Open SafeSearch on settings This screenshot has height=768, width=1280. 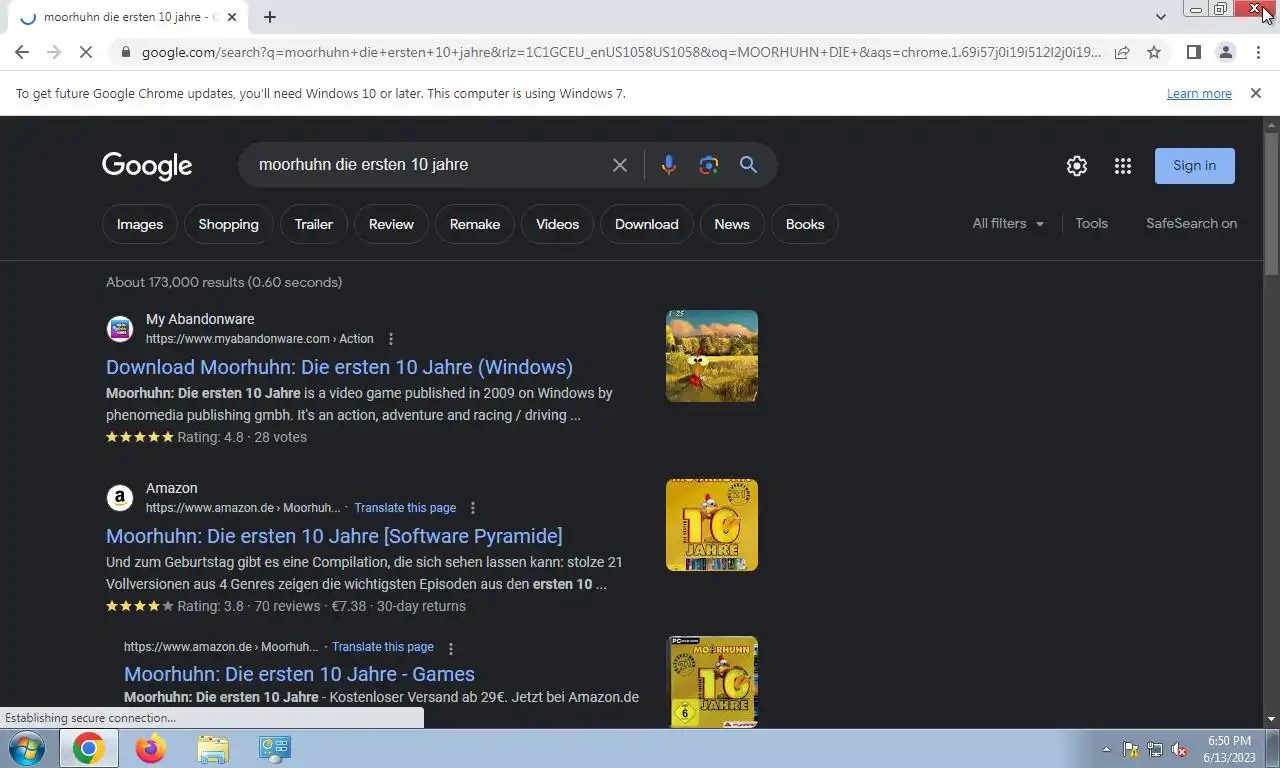click(1191, 224)
